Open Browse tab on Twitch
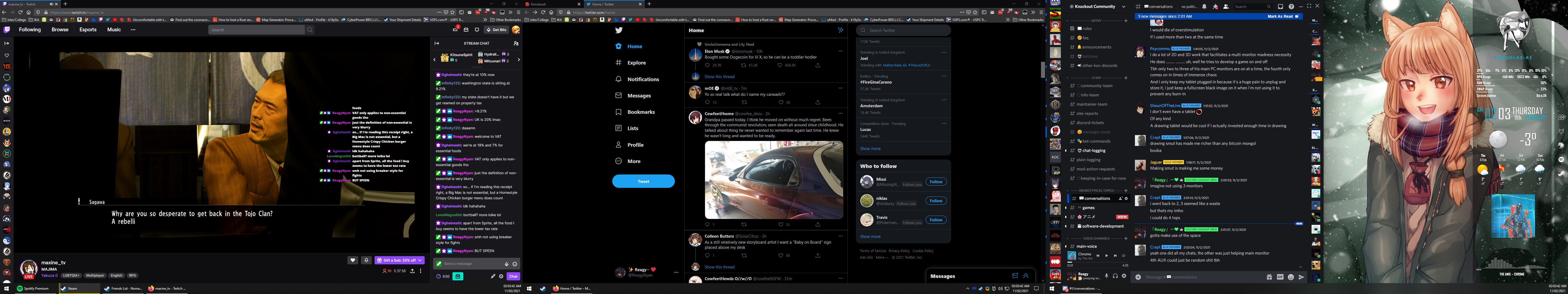This screenshot has height=294, width=1568. pyautogui.click(x=60, y=30)
